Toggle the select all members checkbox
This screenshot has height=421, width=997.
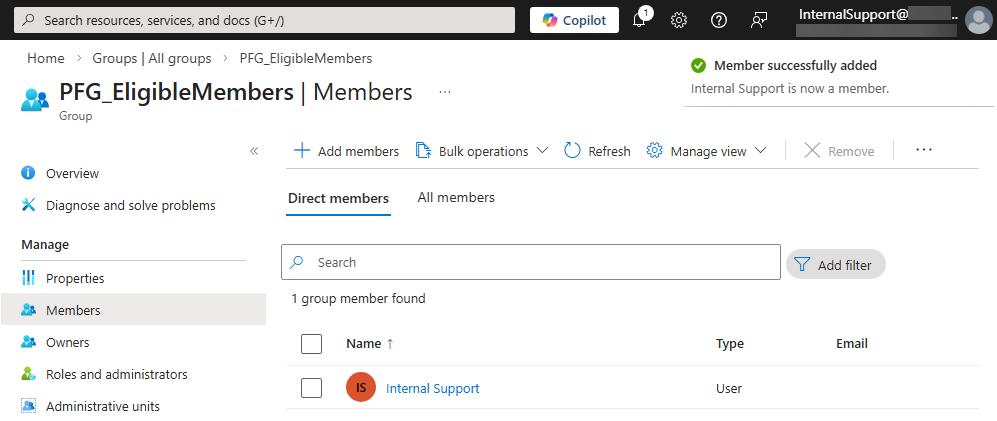[311, 344]
